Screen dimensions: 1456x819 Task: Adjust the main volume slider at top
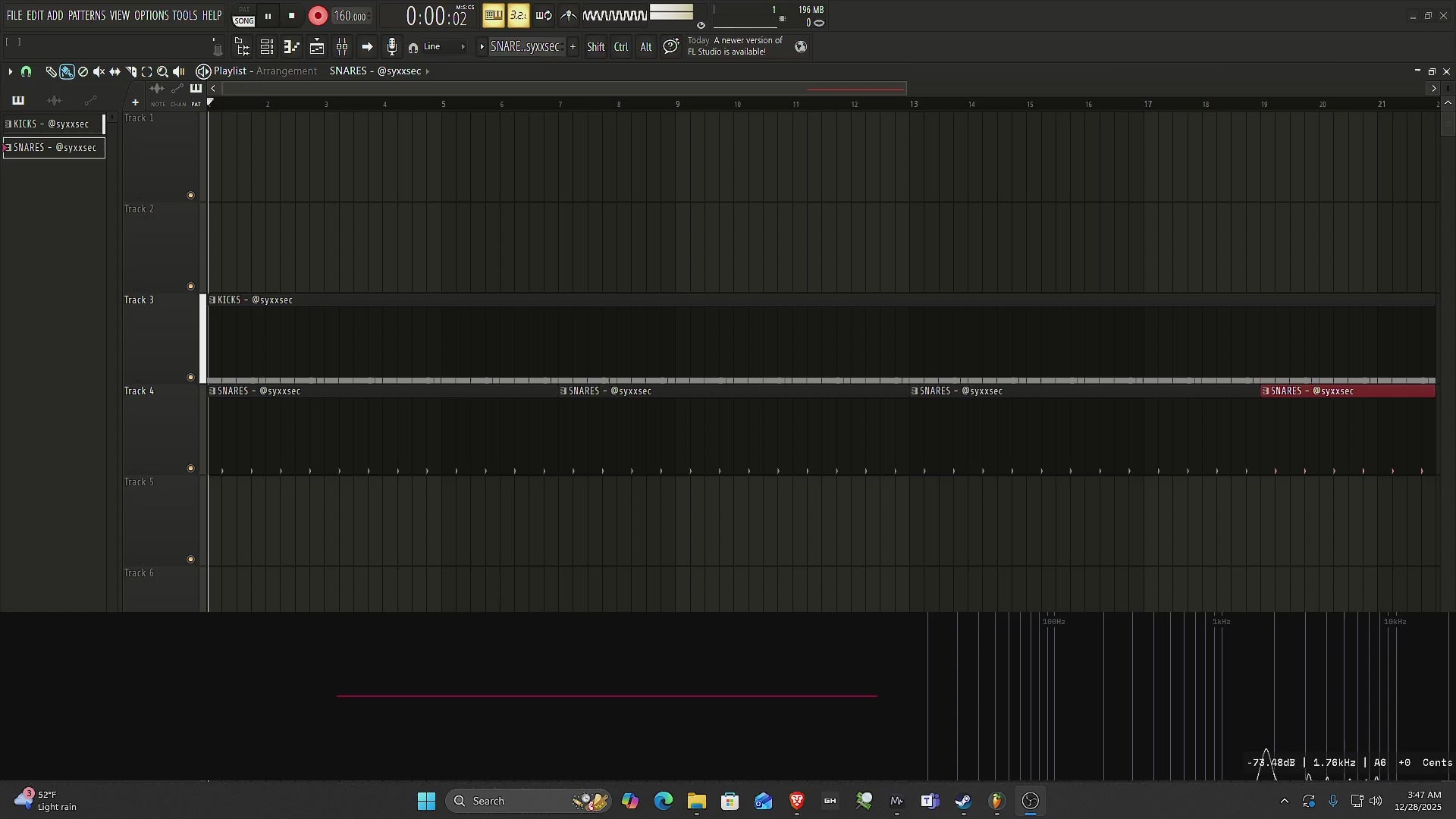(x=671, y=13)
